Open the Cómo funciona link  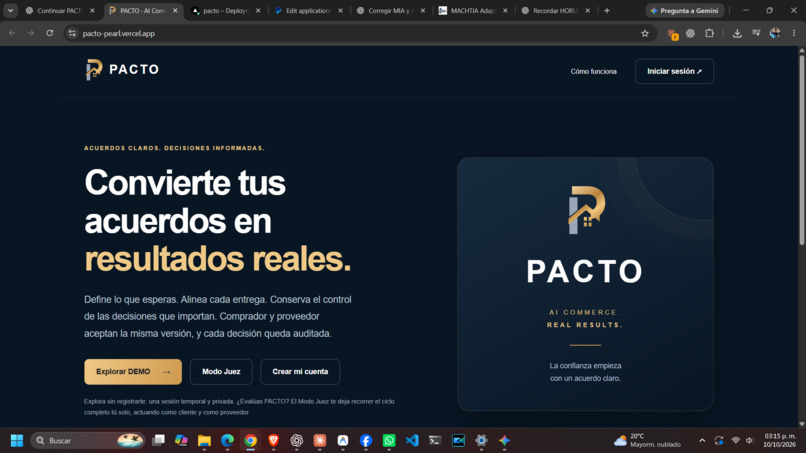[x=593, y=71]
